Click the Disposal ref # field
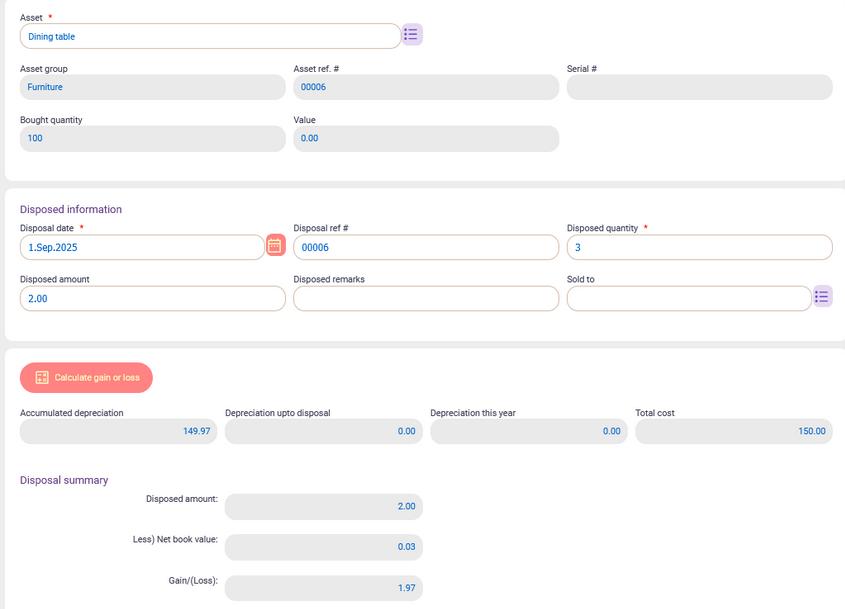 [425, 247]
